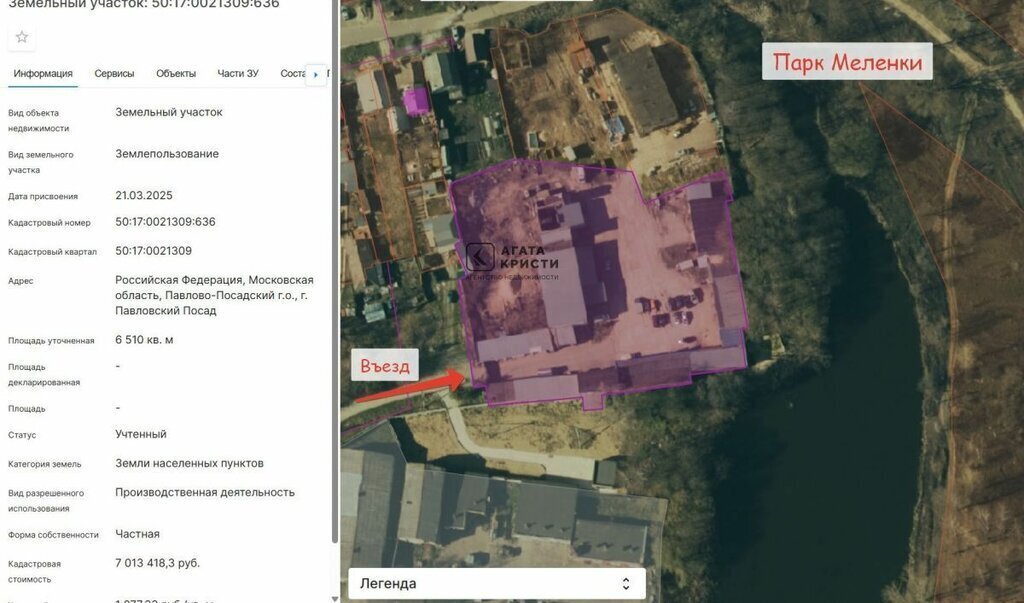The image size is (1024, 603).
Task: Click the area value 6 510 кв. м
Action: pyautogui.click(x=144, y=340)
